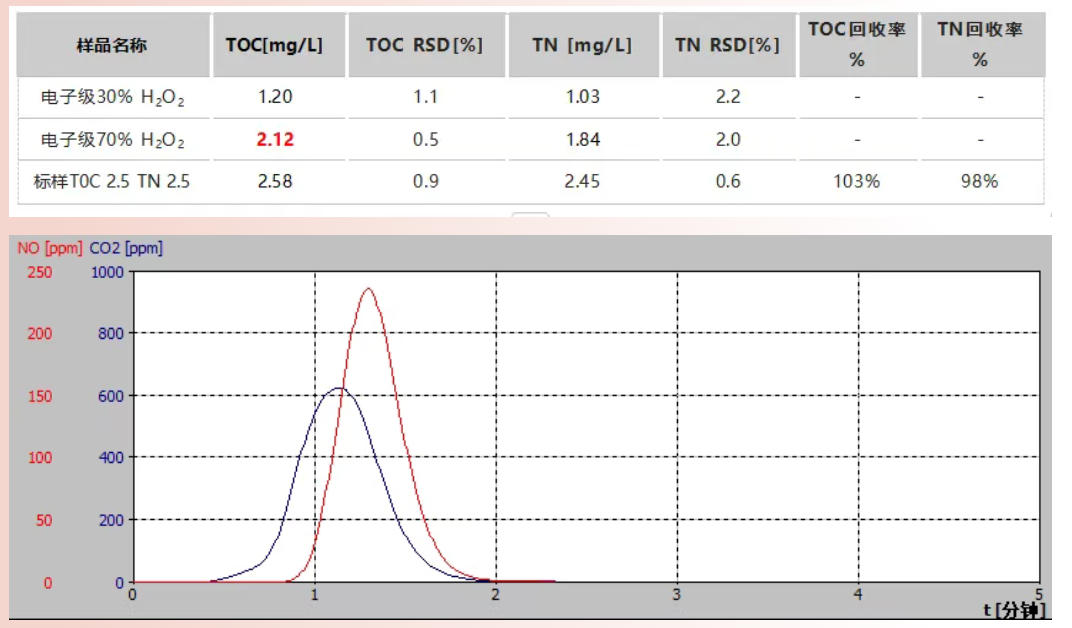
Task: Select the 2.58 TOC value cell
Action: [x=275, y=181]
